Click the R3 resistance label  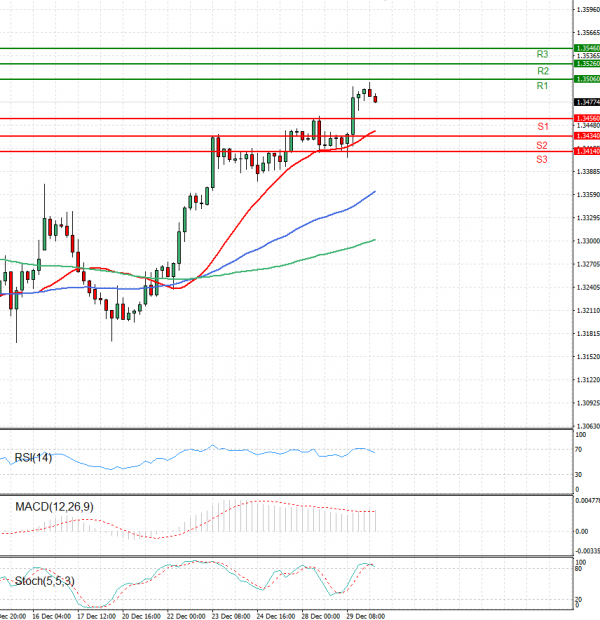[x=542, y=54]
